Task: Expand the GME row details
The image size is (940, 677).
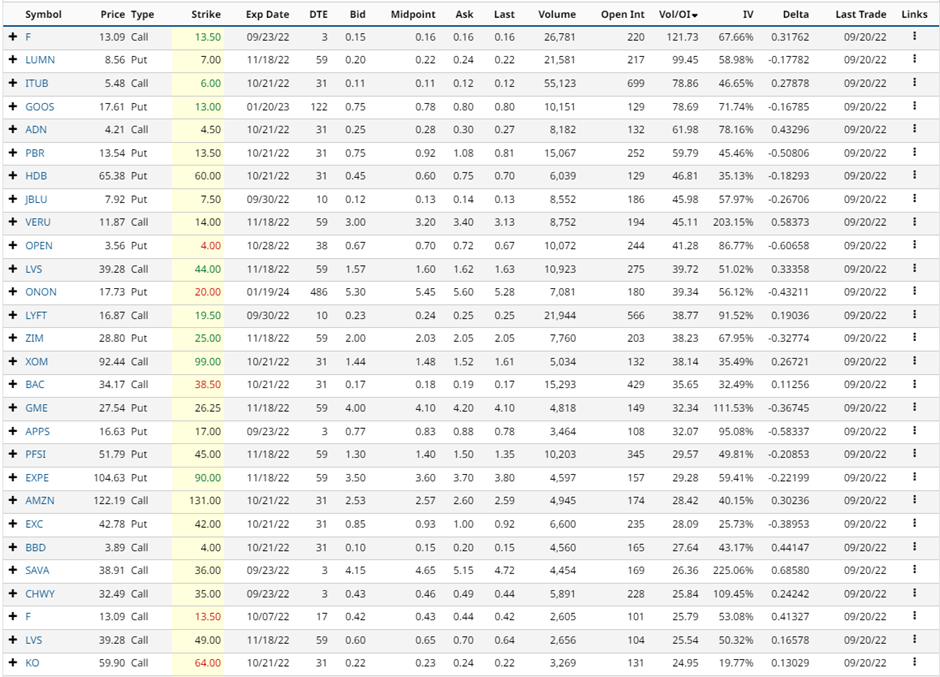Action: tap(13, 408)
